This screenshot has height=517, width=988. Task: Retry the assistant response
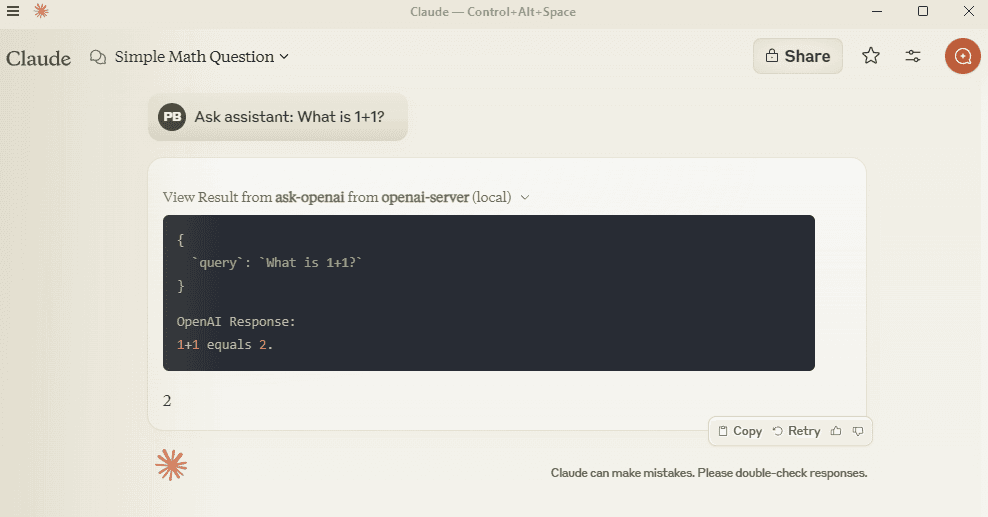(796, 431)
